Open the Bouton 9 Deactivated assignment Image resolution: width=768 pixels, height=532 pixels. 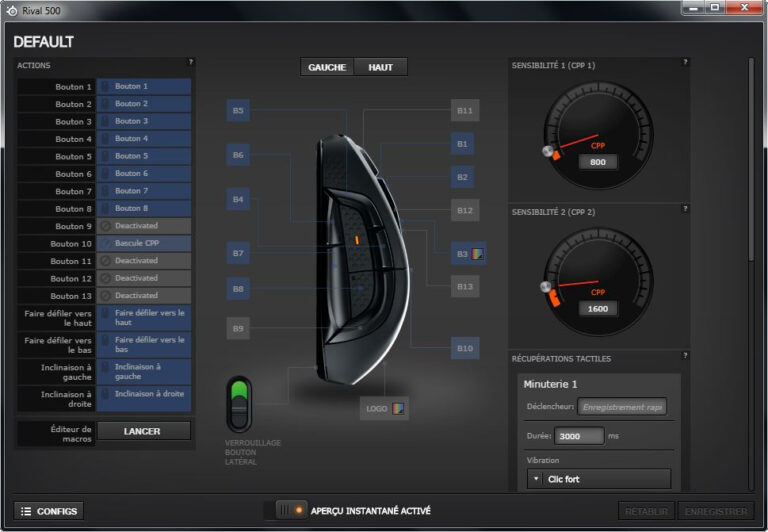coord(144,226)
